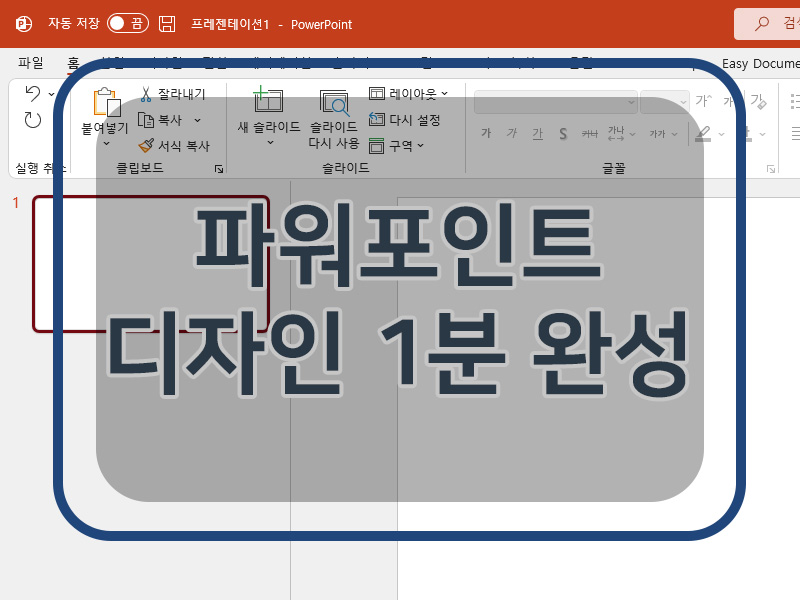Image resolution: width=800 pixels, height=600 pixels.
Task: Toggle the 자동 저장 autosave switch
Action: tap(128, 23)
